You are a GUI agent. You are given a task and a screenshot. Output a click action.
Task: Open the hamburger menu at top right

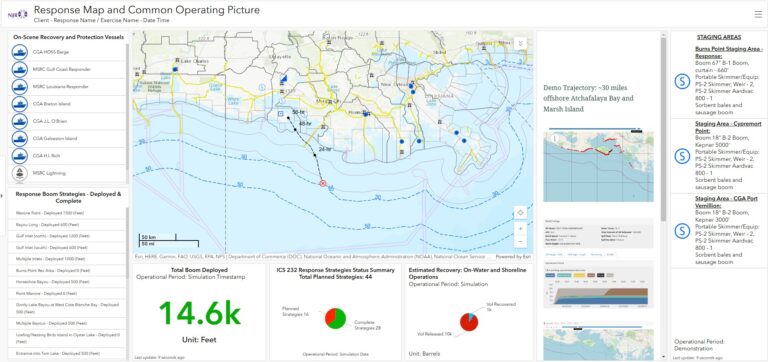[x=758, y=14]
